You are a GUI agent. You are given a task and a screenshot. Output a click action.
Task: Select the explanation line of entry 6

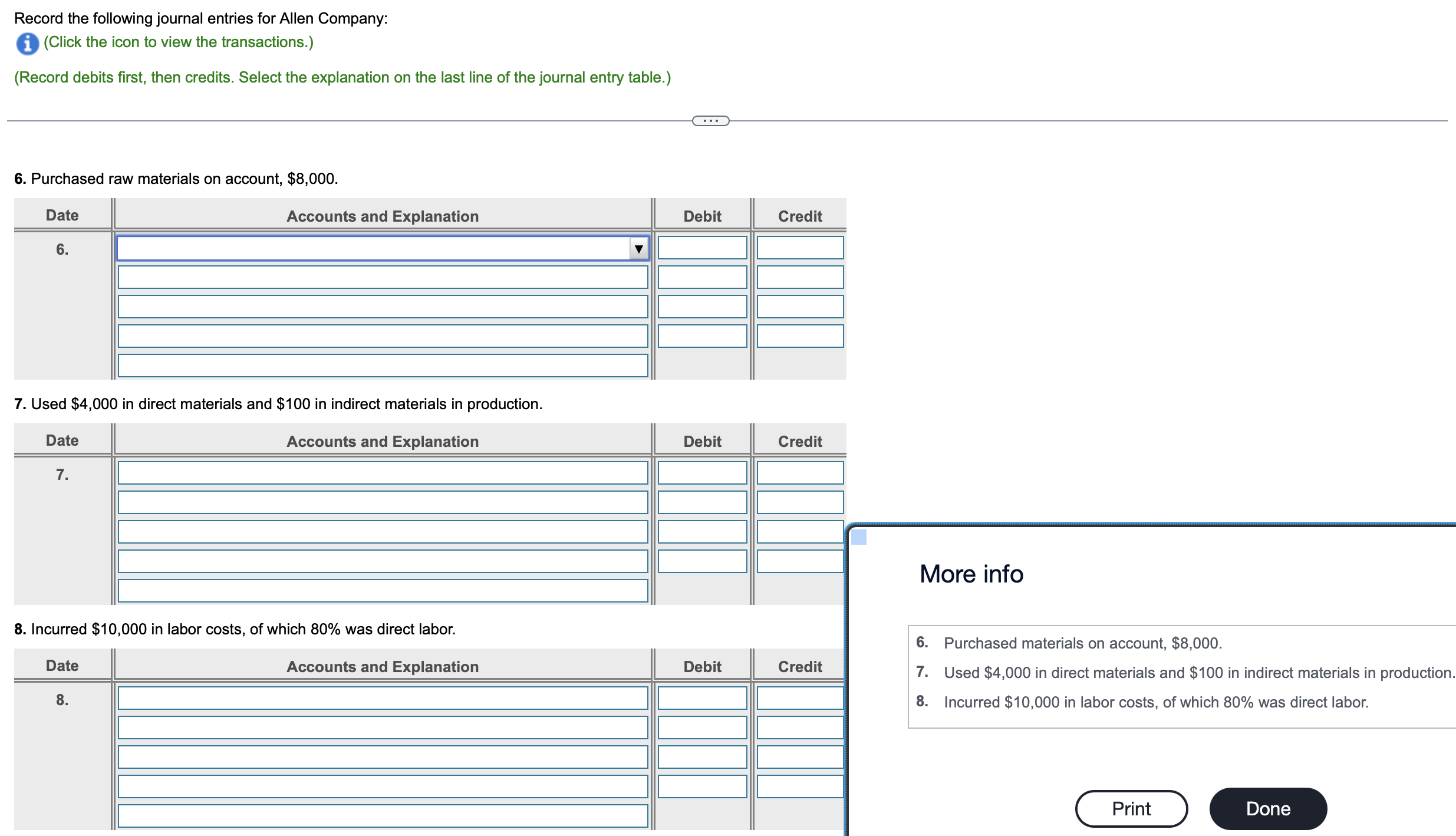383,366
